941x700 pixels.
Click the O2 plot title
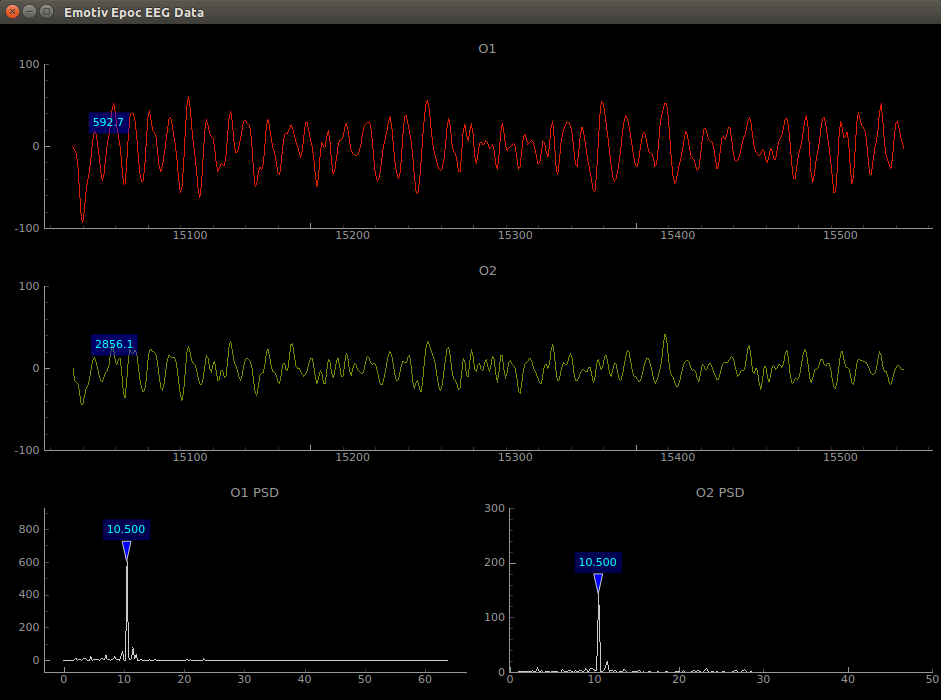tap(487, 270)
